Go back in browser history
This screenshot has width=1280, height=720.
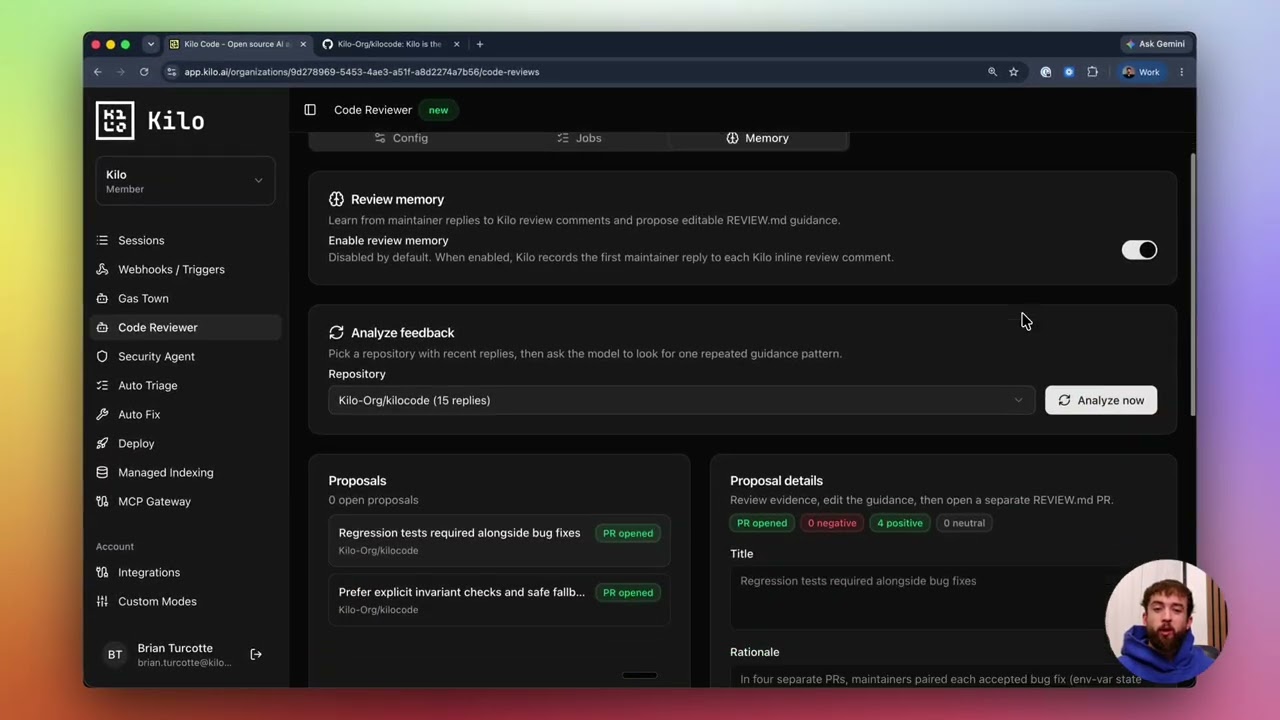click(98, 72)
